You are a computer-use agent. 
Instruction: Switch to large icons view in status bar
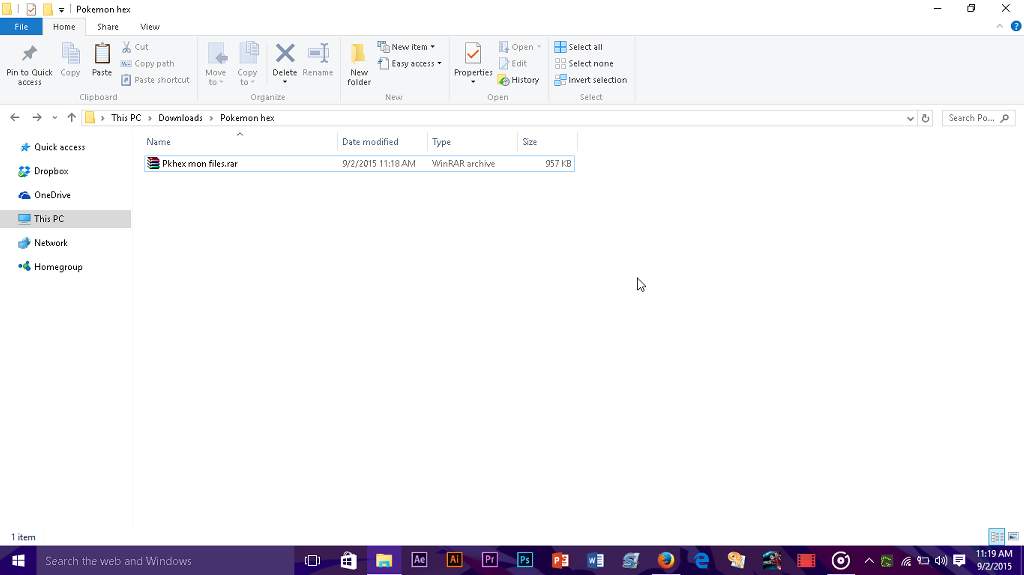(1013, 537)
